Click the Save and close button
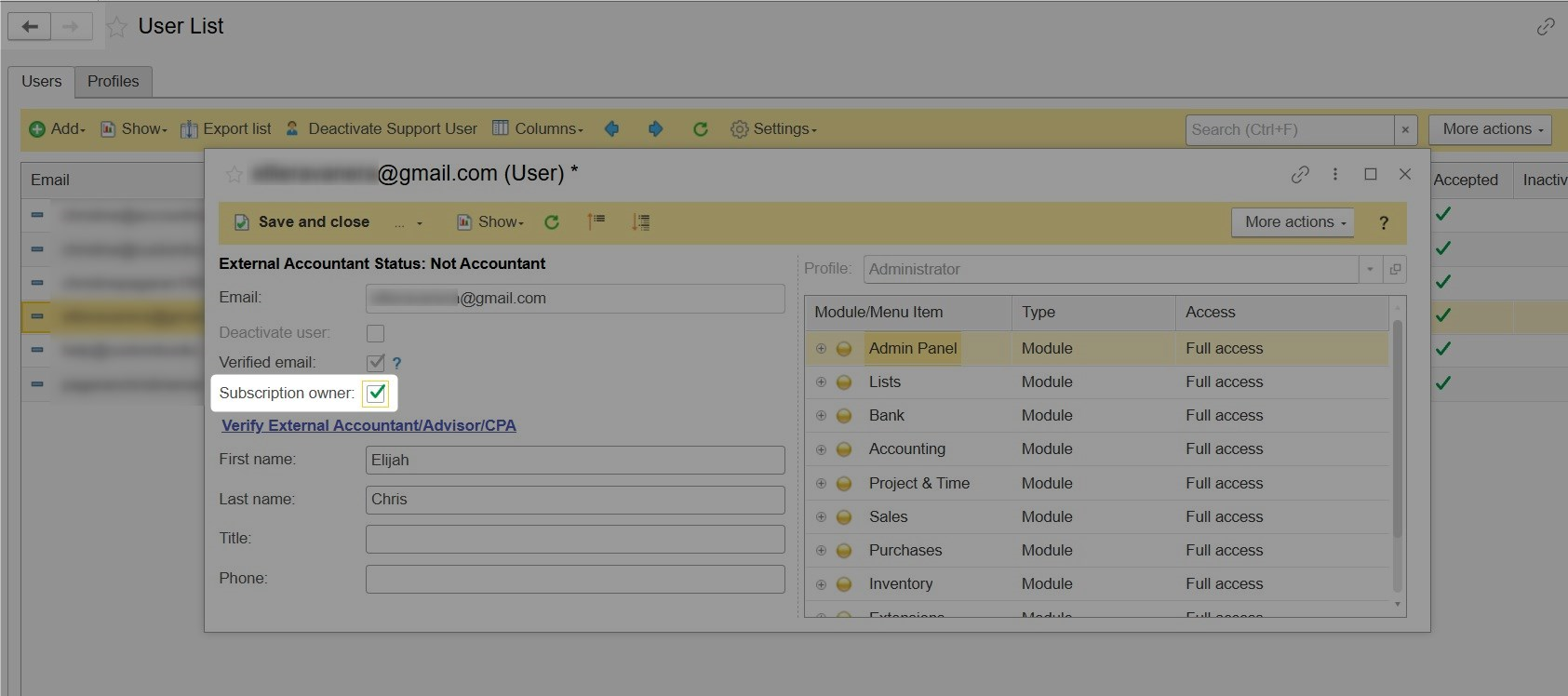The image size is (1568, 696). click(x=302, y=222)
